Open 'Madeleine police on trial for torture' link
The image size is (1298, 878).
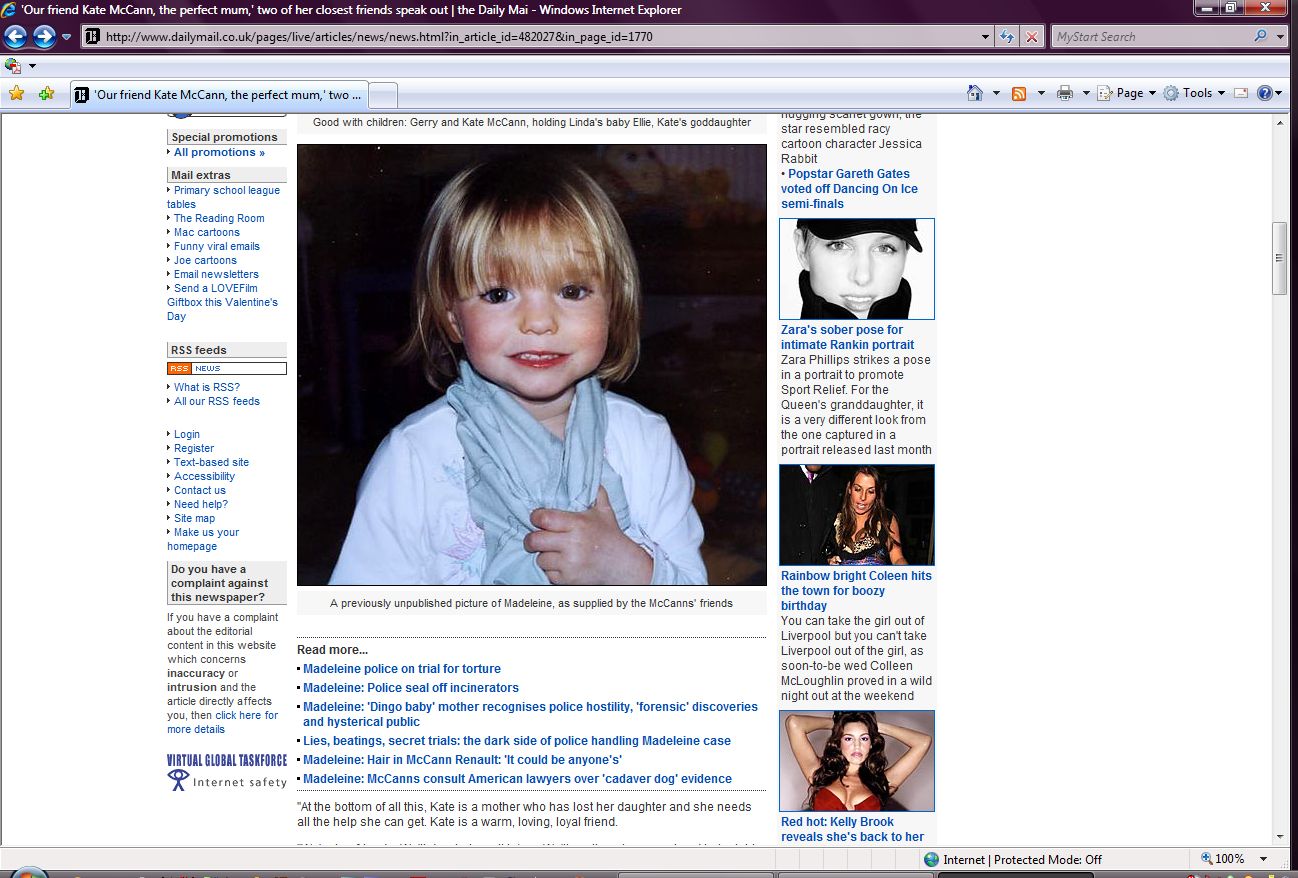402,669
